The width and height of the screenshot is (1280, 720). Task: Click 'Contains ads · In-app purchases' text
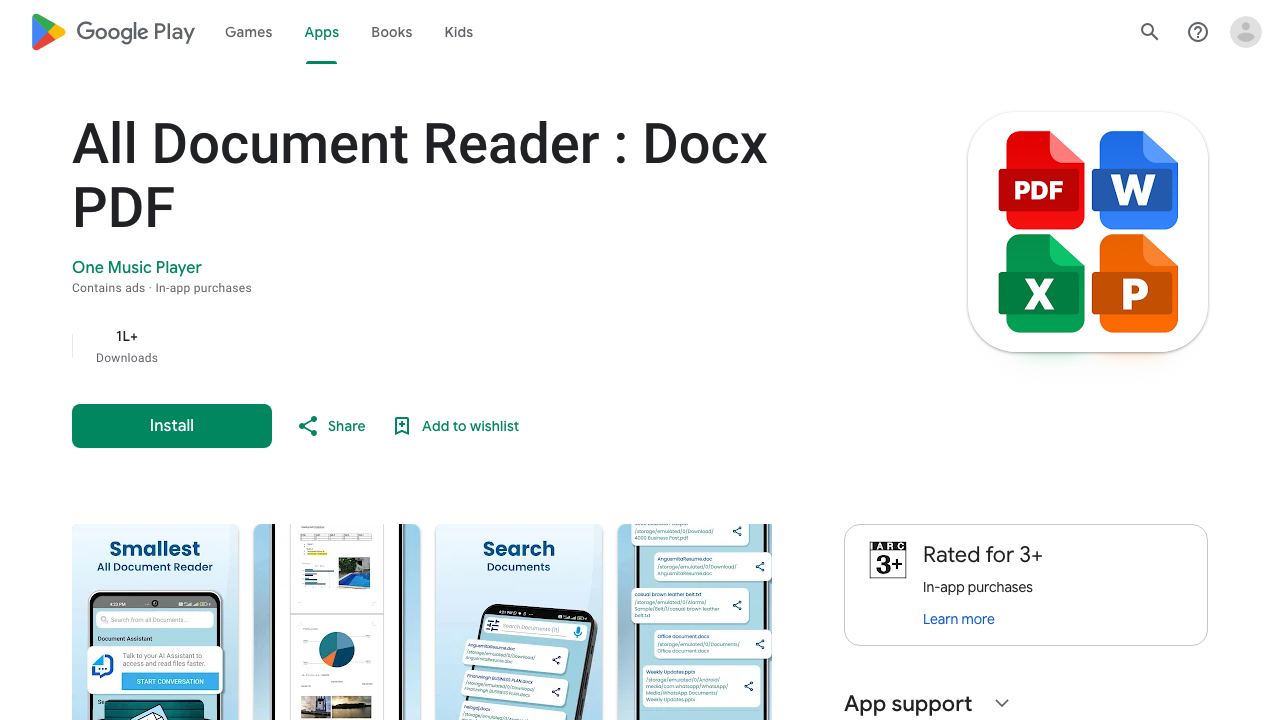coord(162,288)
